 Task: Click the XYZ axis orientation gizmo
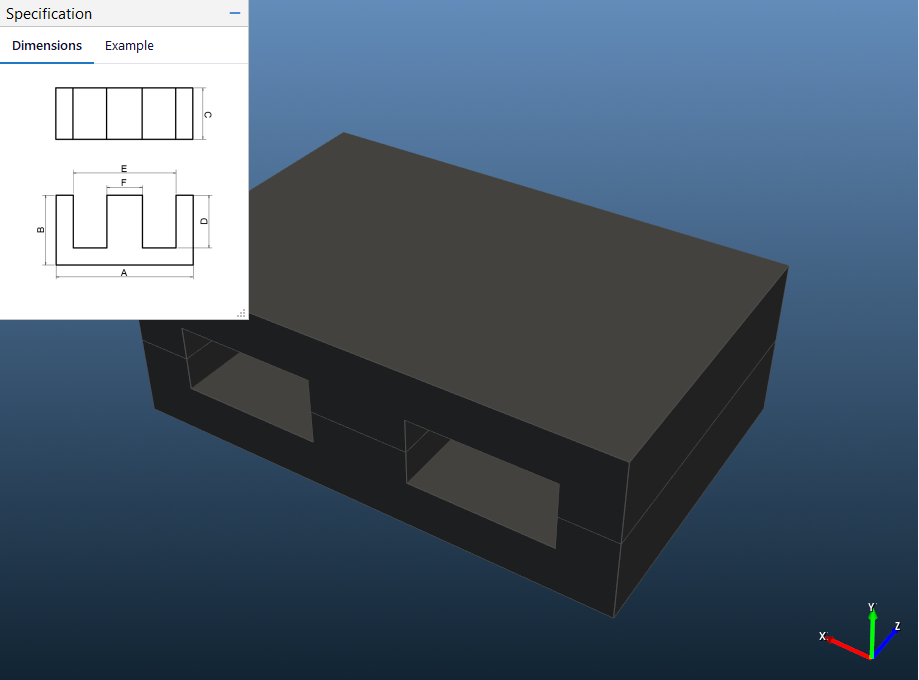click(862, 631)
